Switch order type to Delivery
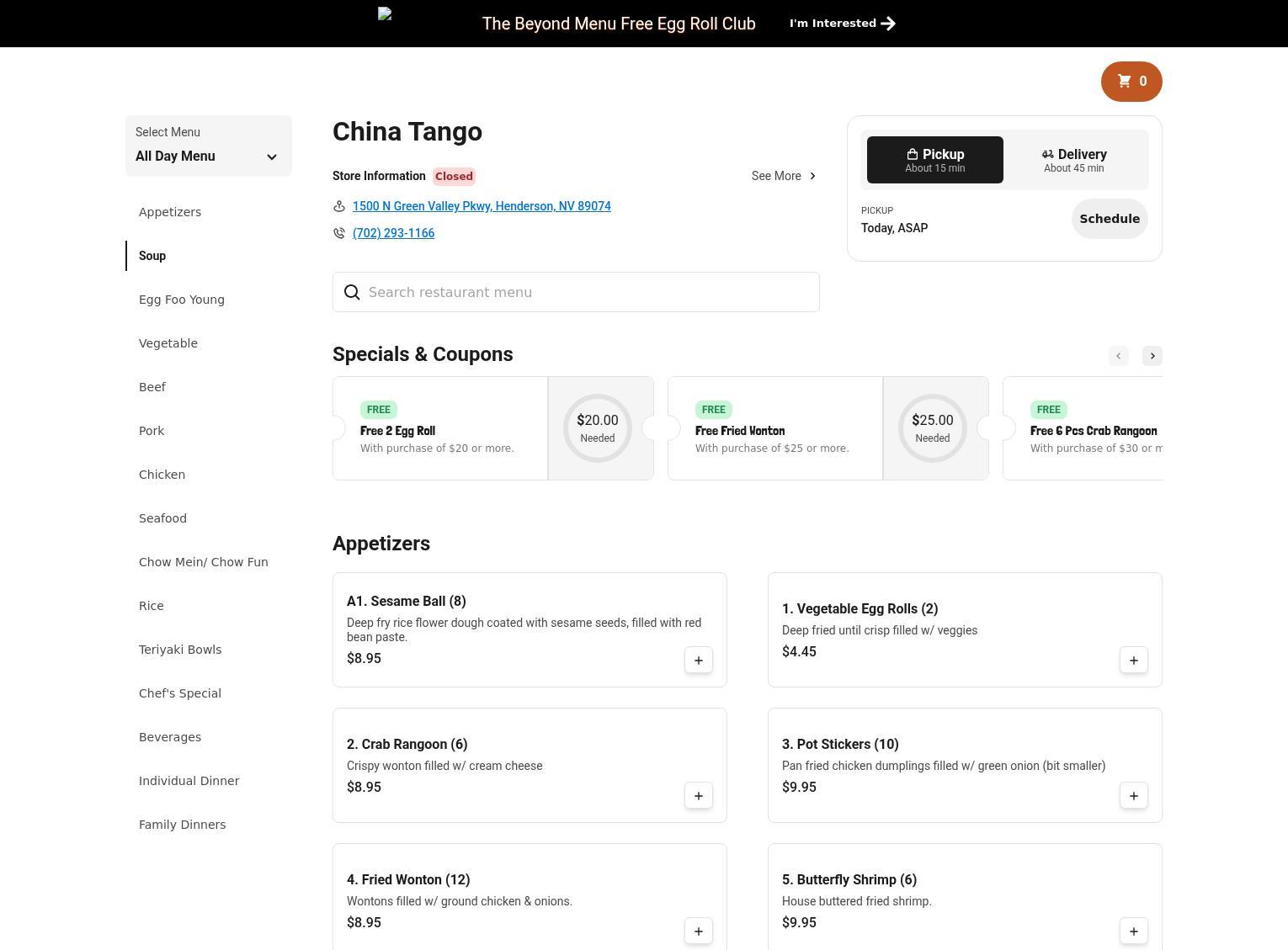The image size is (1288, 950). pyautogui.click(x=1073, y=160)
